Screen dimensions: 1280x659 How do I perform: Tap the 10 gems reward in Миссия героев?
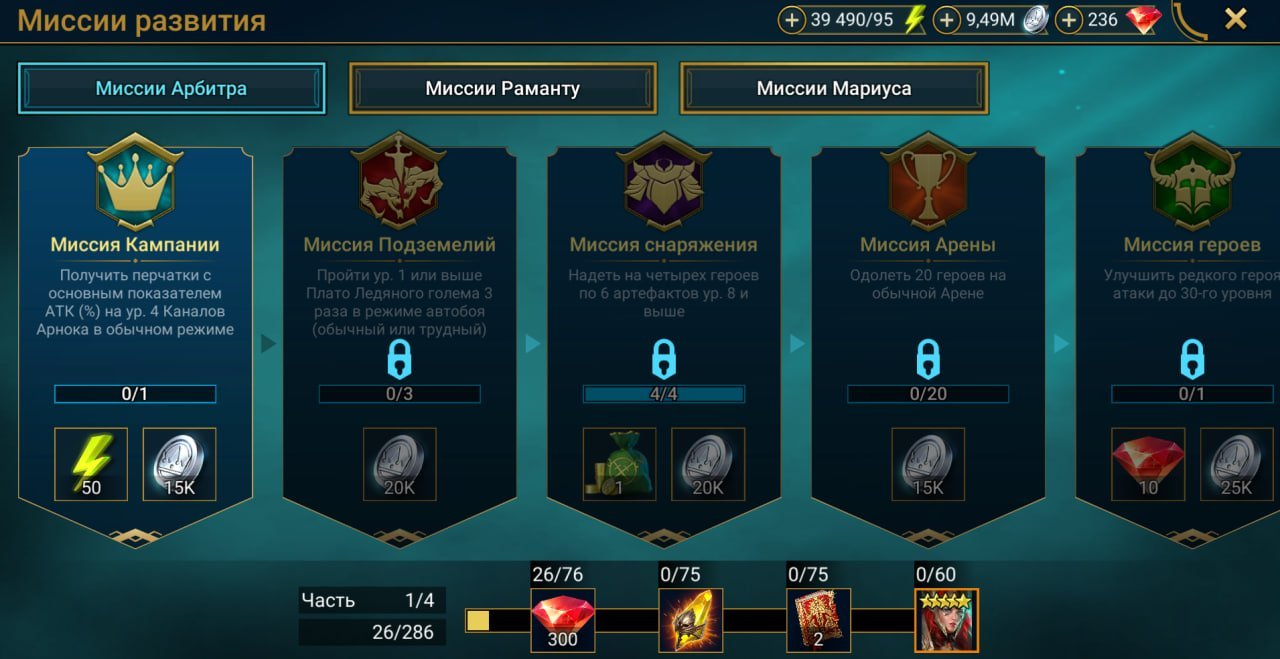1148,464
